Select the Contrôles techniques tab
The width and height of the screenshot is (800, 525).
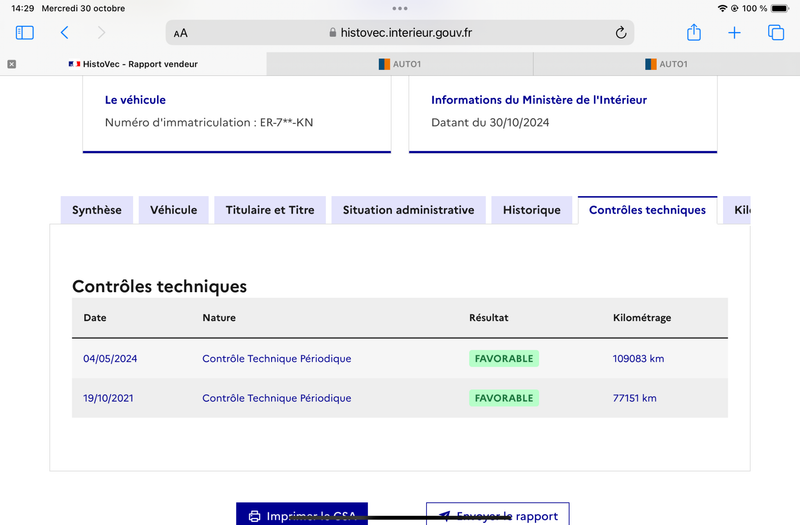647,210
